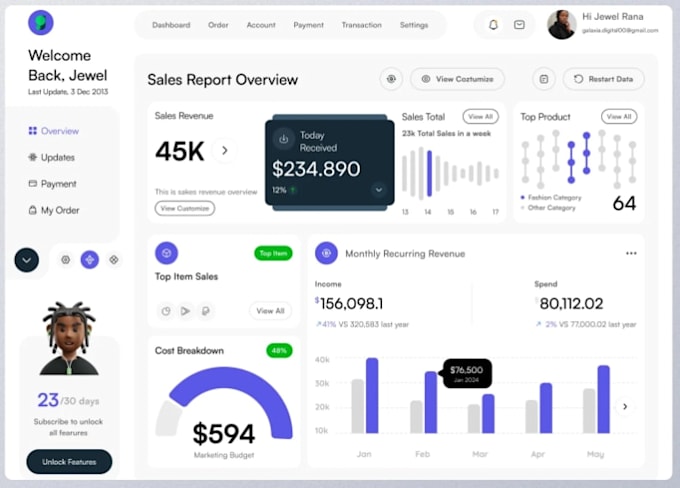Toggle the Other Category legend entry
Viewport: 680px width, 488px height.
[x=548, y=208]
